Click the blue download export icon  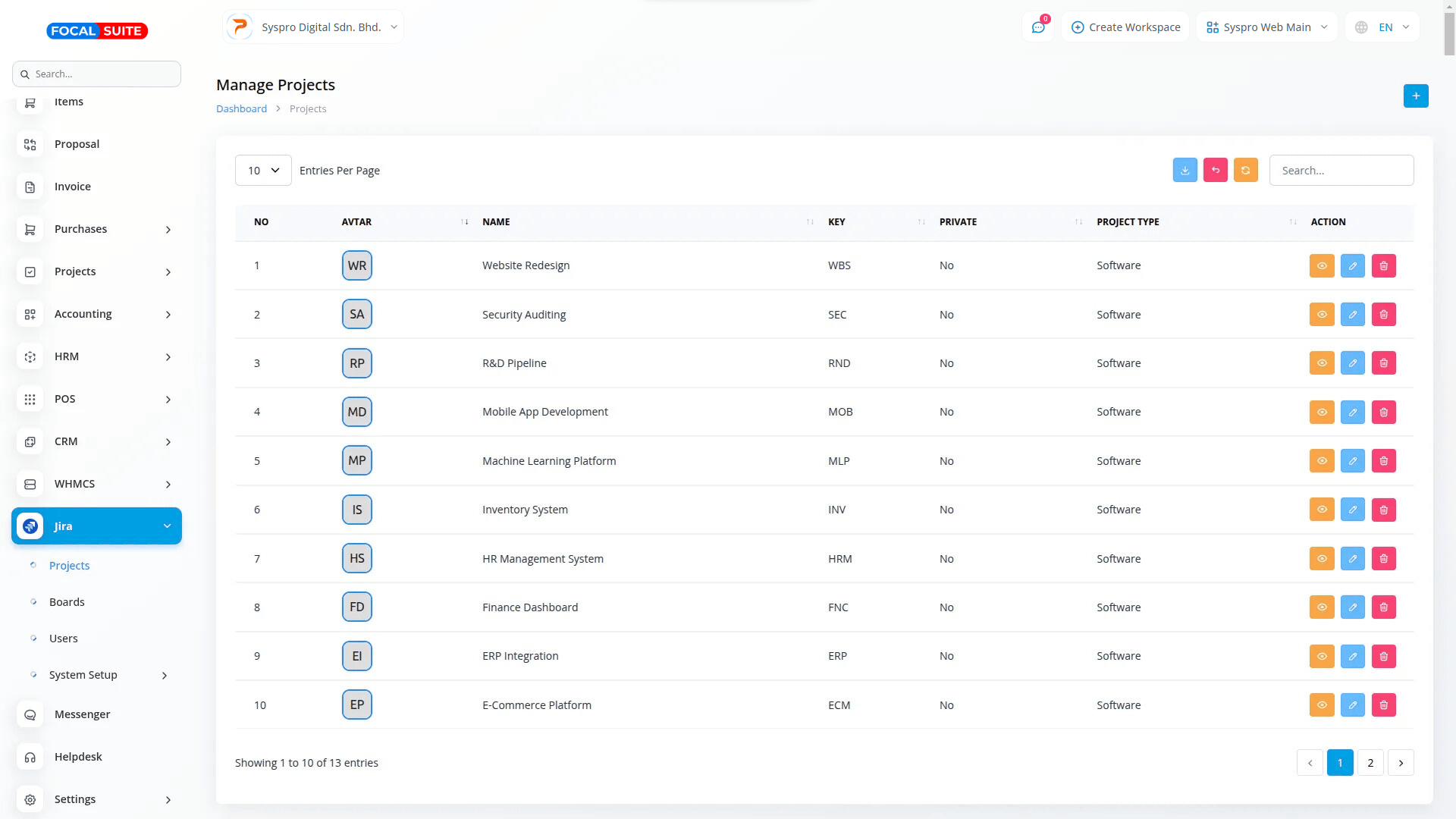1185,170
